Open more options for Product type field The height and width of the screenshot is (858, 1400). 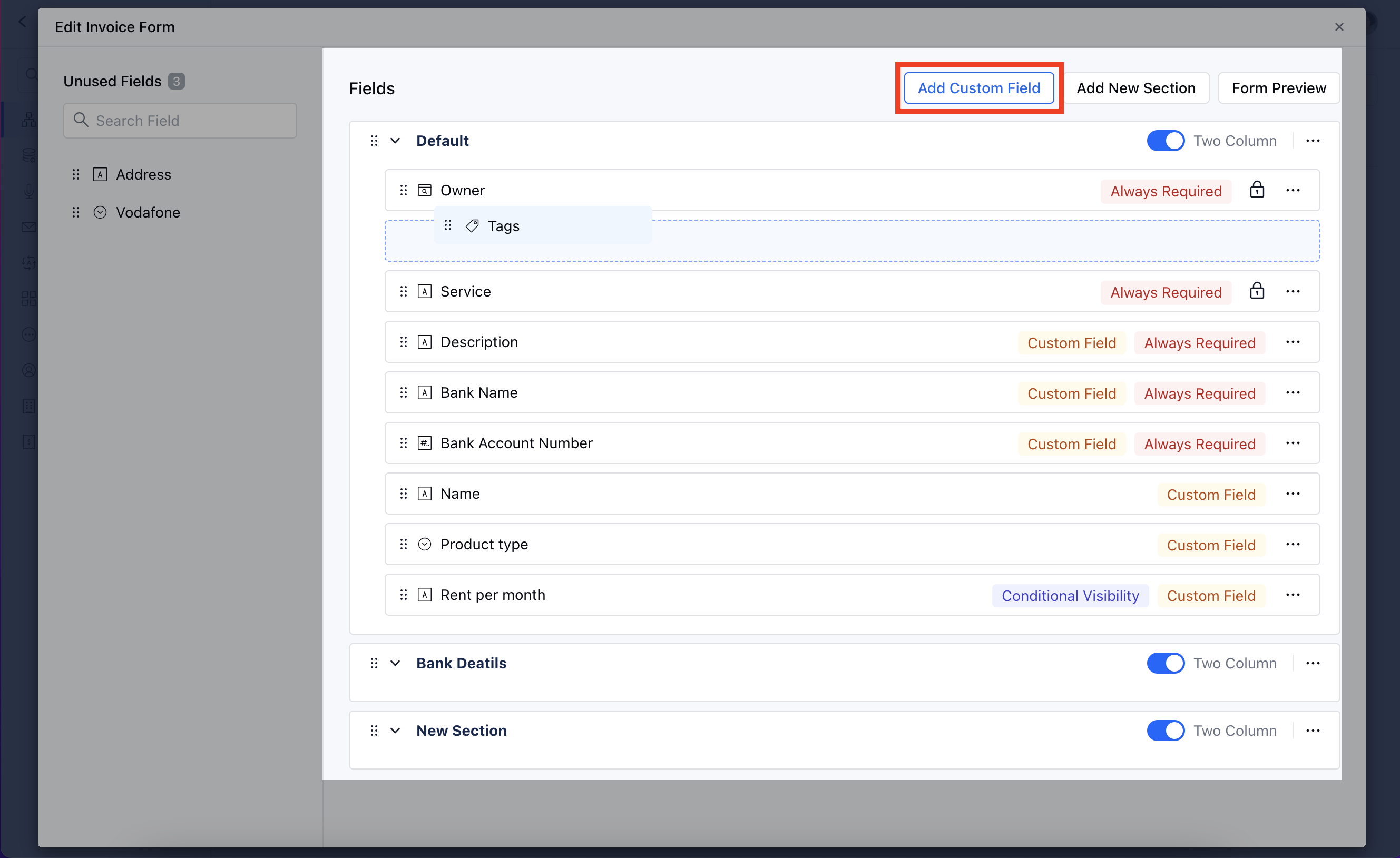1293,544
